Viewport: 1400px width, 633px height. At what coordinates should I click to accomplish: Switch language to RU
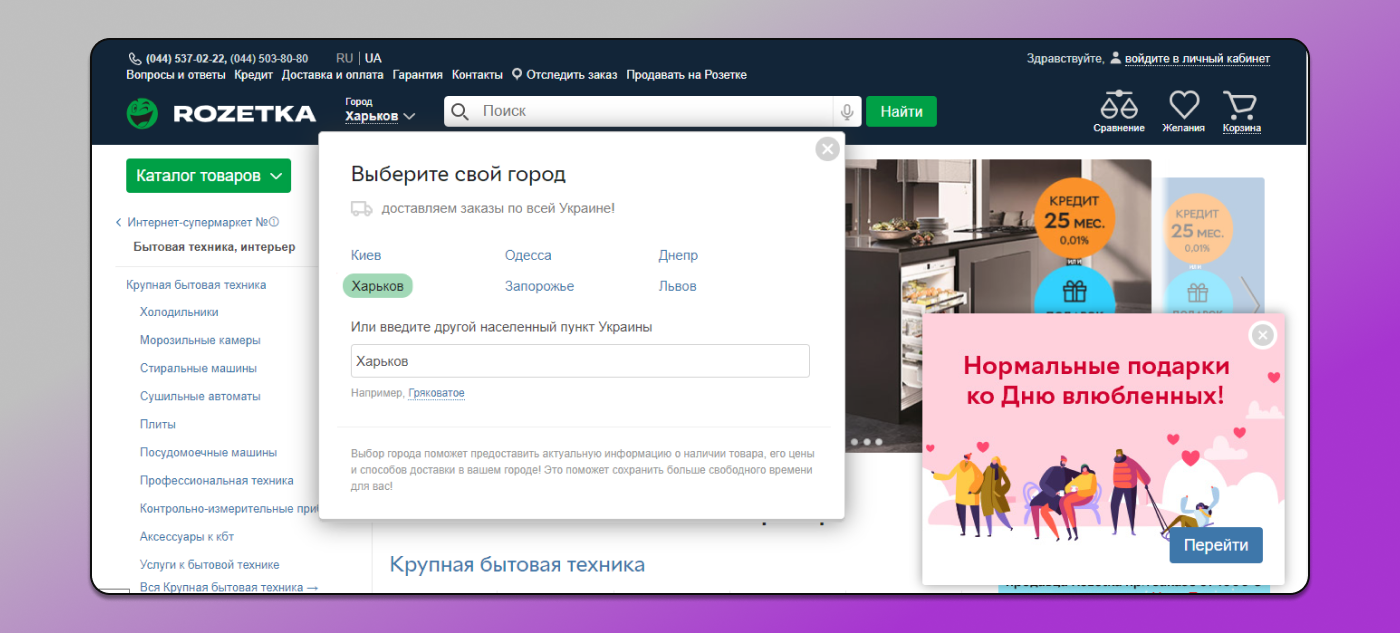345,58
